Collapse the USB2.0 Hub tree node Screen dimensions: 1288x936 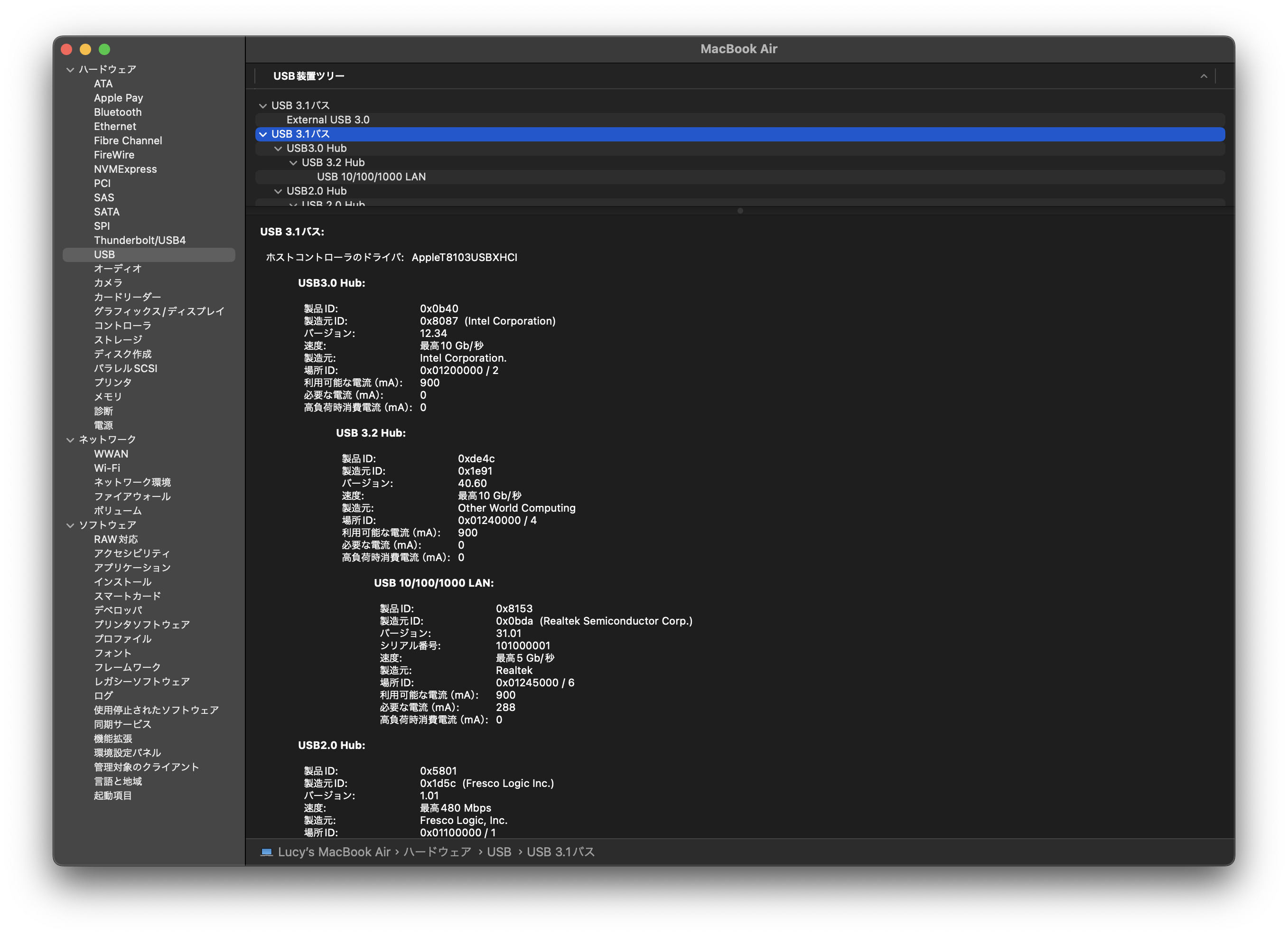pos(278,191)
